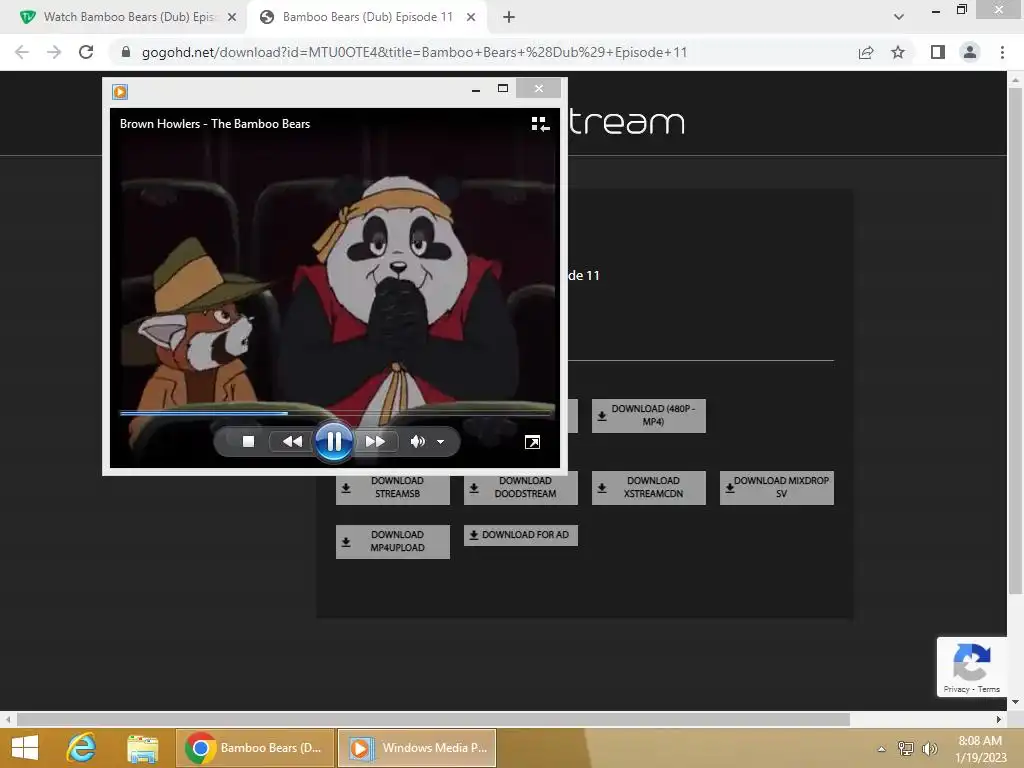Click the media player seek bar
The image size is (1024, 768).
[336, 413]
